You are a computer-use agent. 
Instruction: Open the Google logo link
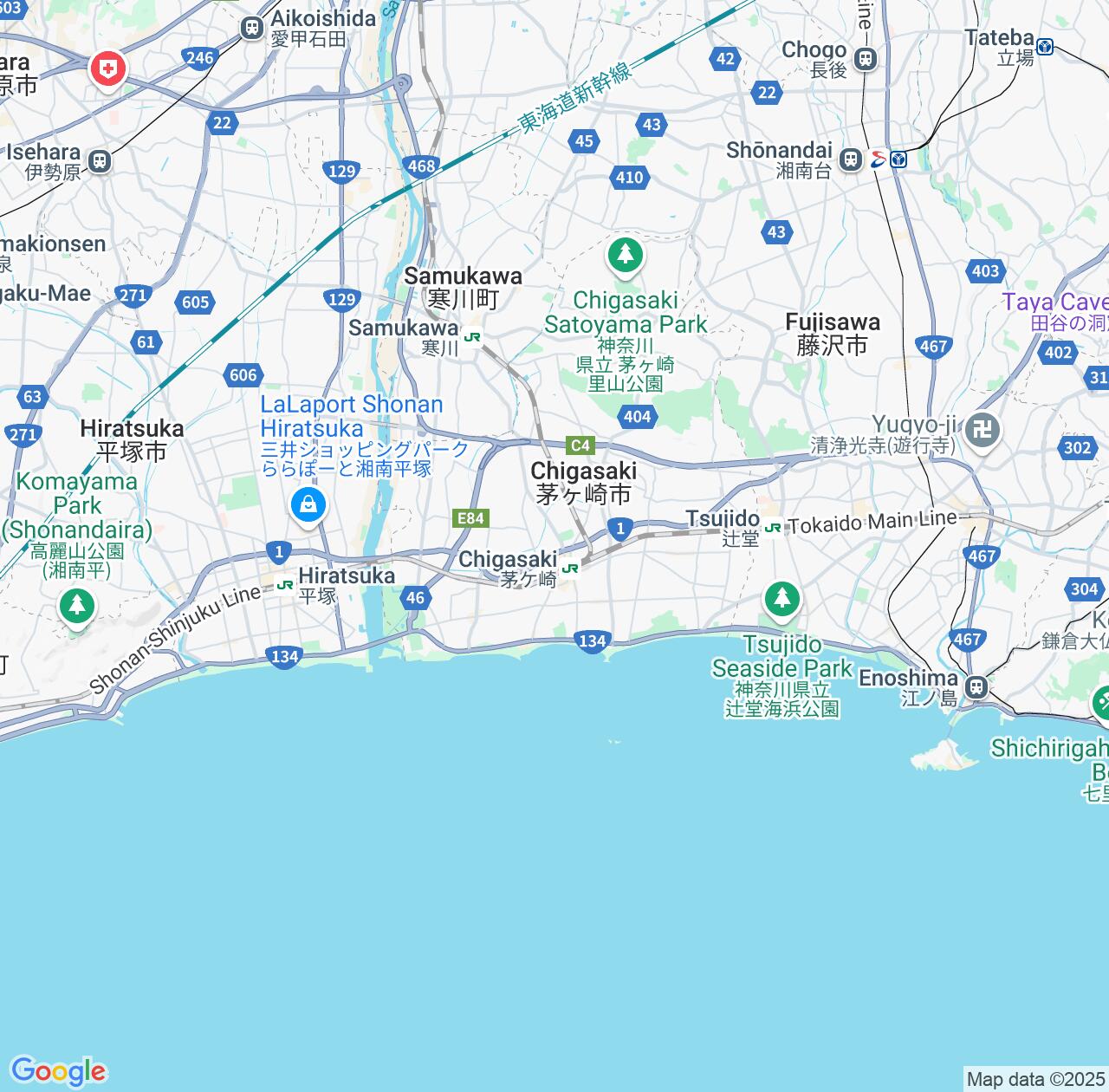(58, 1071)
